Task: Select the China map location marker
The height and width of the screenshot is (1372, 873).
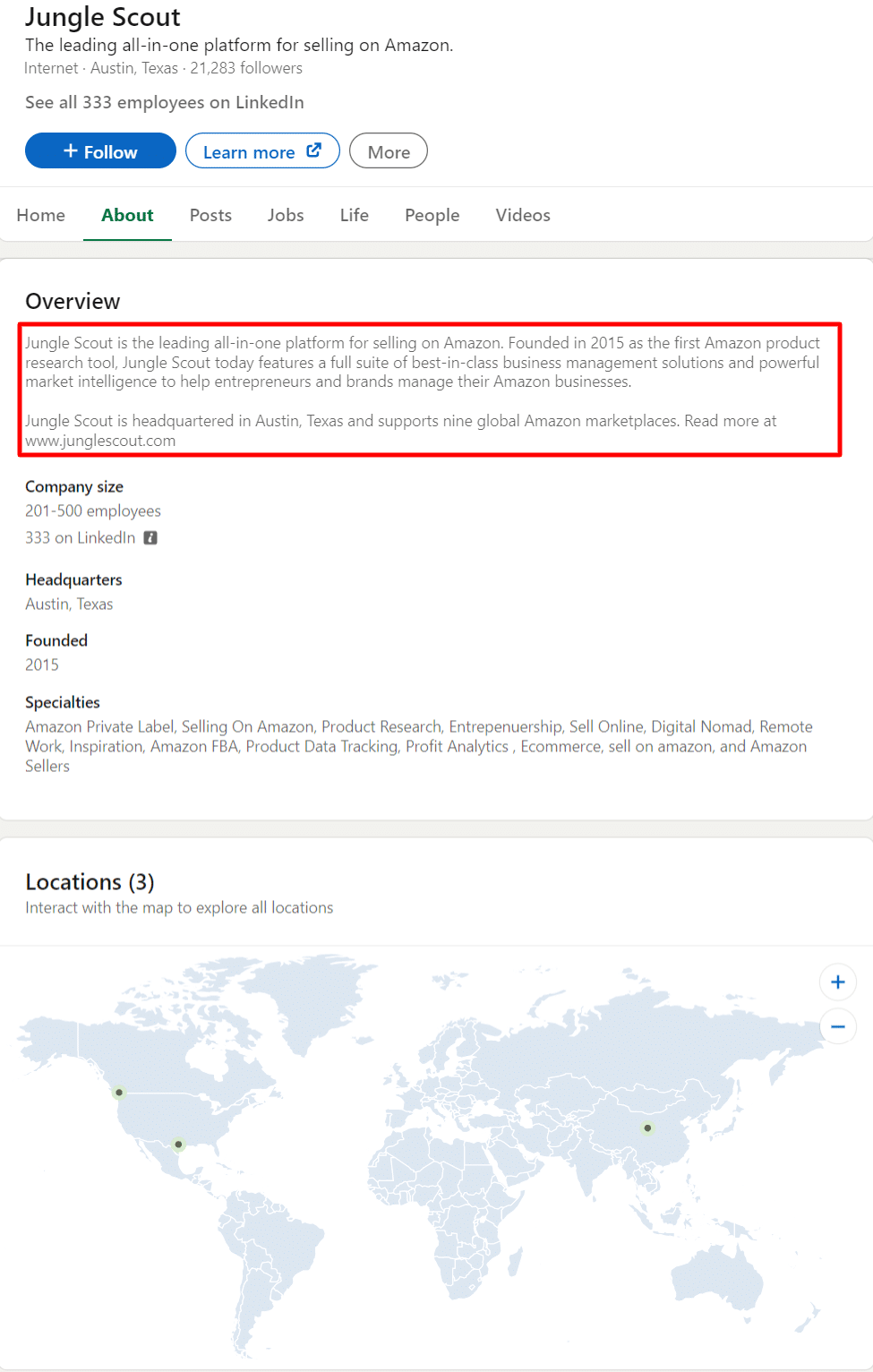Action: [647, 1128]
